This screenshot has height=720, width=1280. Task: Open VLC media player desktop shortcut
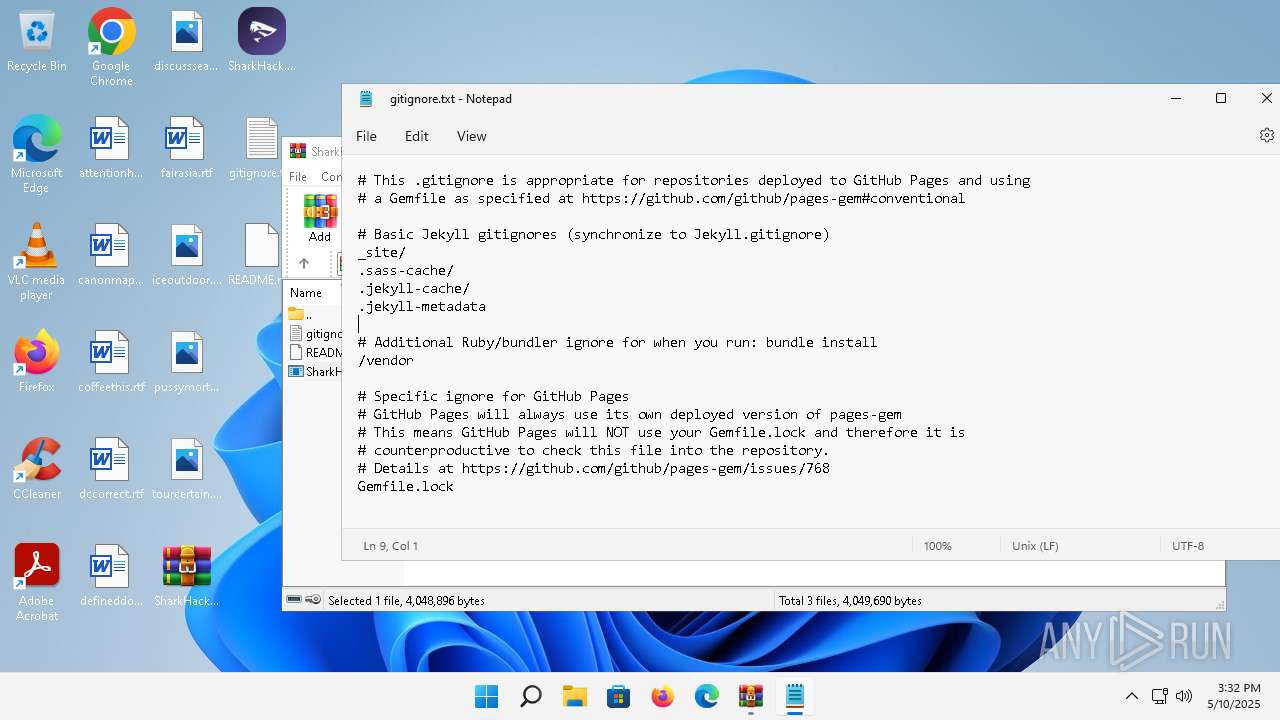pyautogui.click(x=37, y=262)
